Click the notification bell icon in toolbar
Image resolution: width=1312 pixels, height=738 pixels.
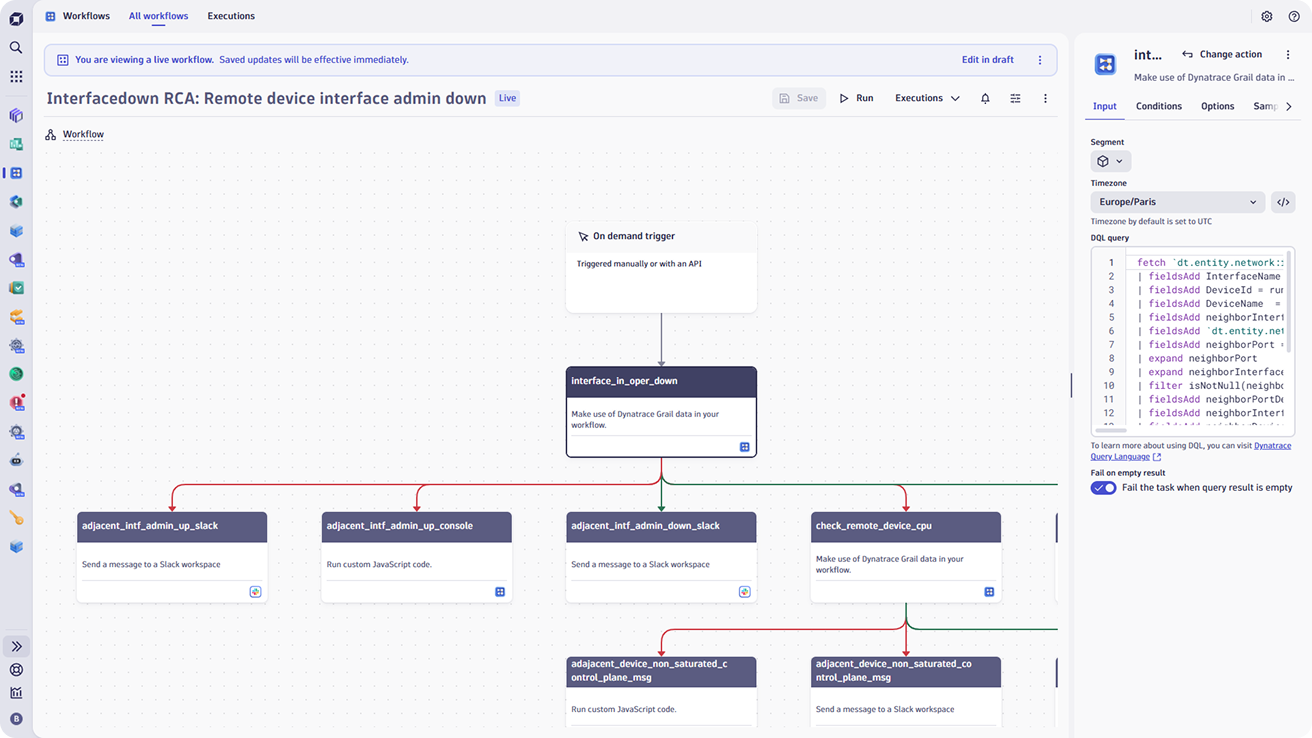985,98
